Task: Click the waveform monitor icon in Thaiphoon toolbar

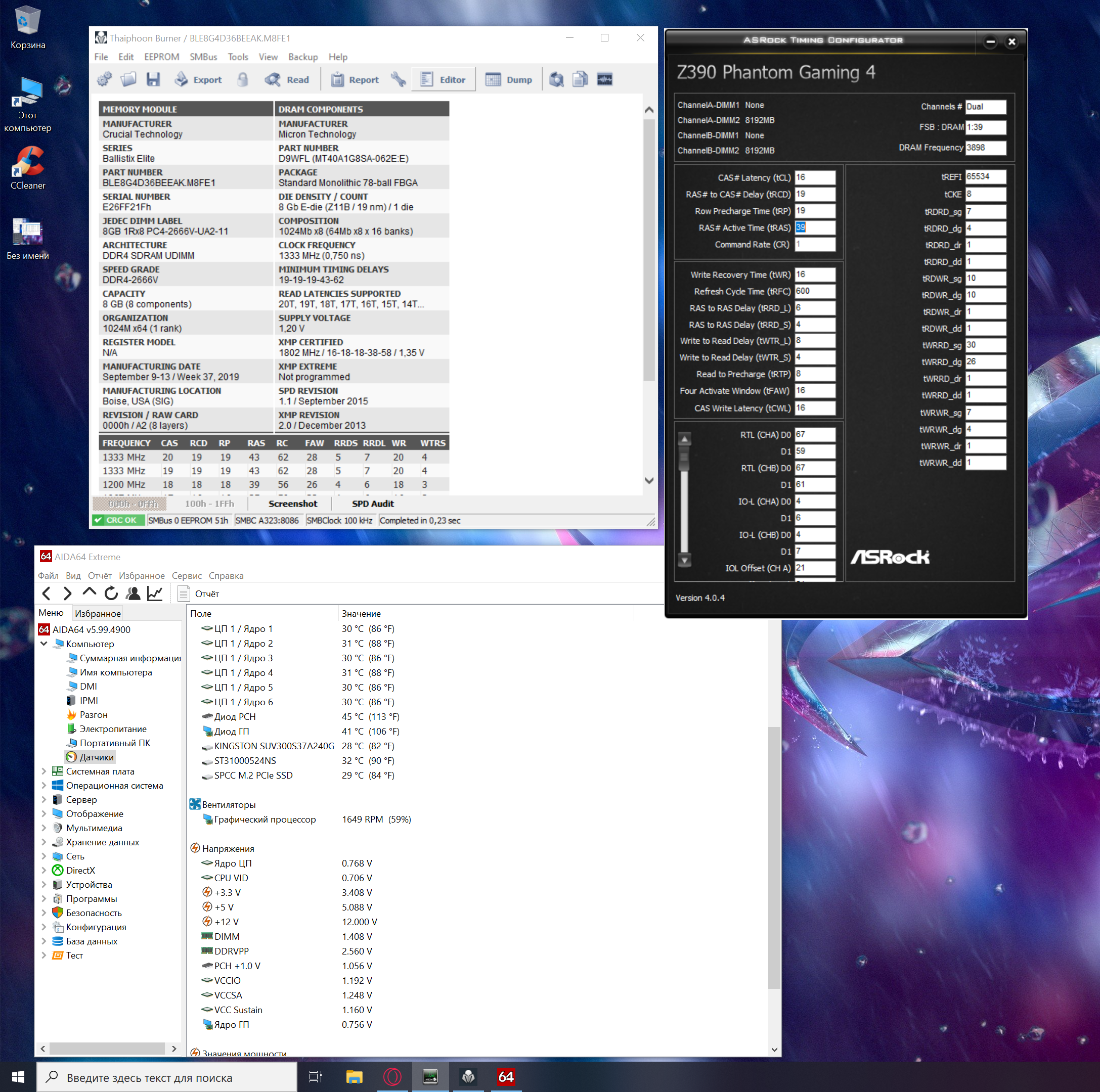Action: 605,80
